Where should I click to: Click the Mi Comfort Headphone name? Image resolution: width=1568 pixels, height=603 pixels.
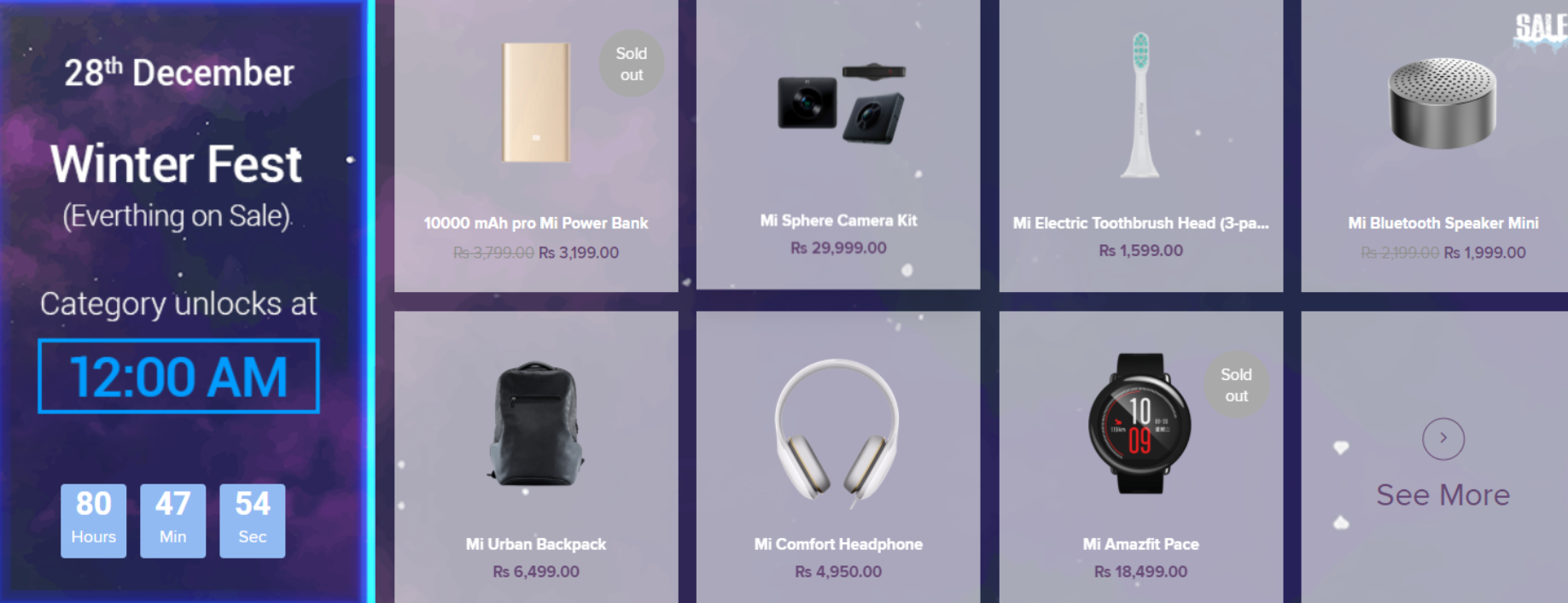pyautogui.click(x=838, y=544)
